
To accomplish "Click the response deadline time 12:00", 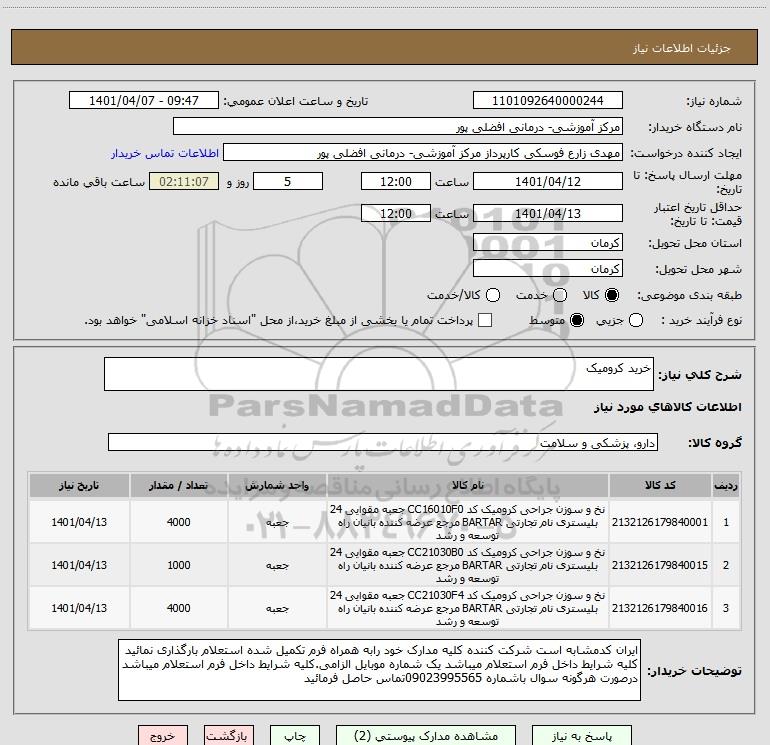I will [x=396, y=181].
